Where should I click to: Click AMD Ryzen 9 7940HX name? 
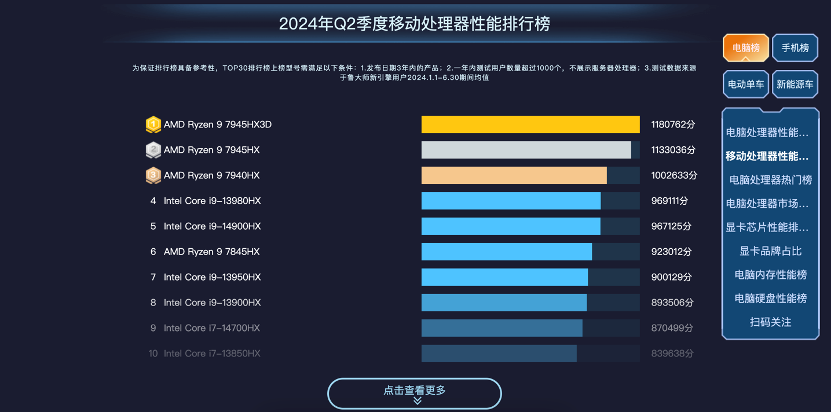[212, 175]
